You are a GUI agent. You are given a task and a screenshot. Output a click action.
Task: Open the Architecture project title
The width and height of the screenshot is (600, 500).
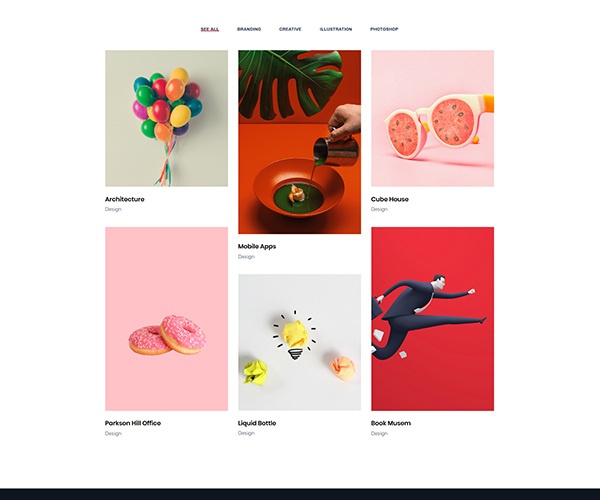[x=125, y=199]
